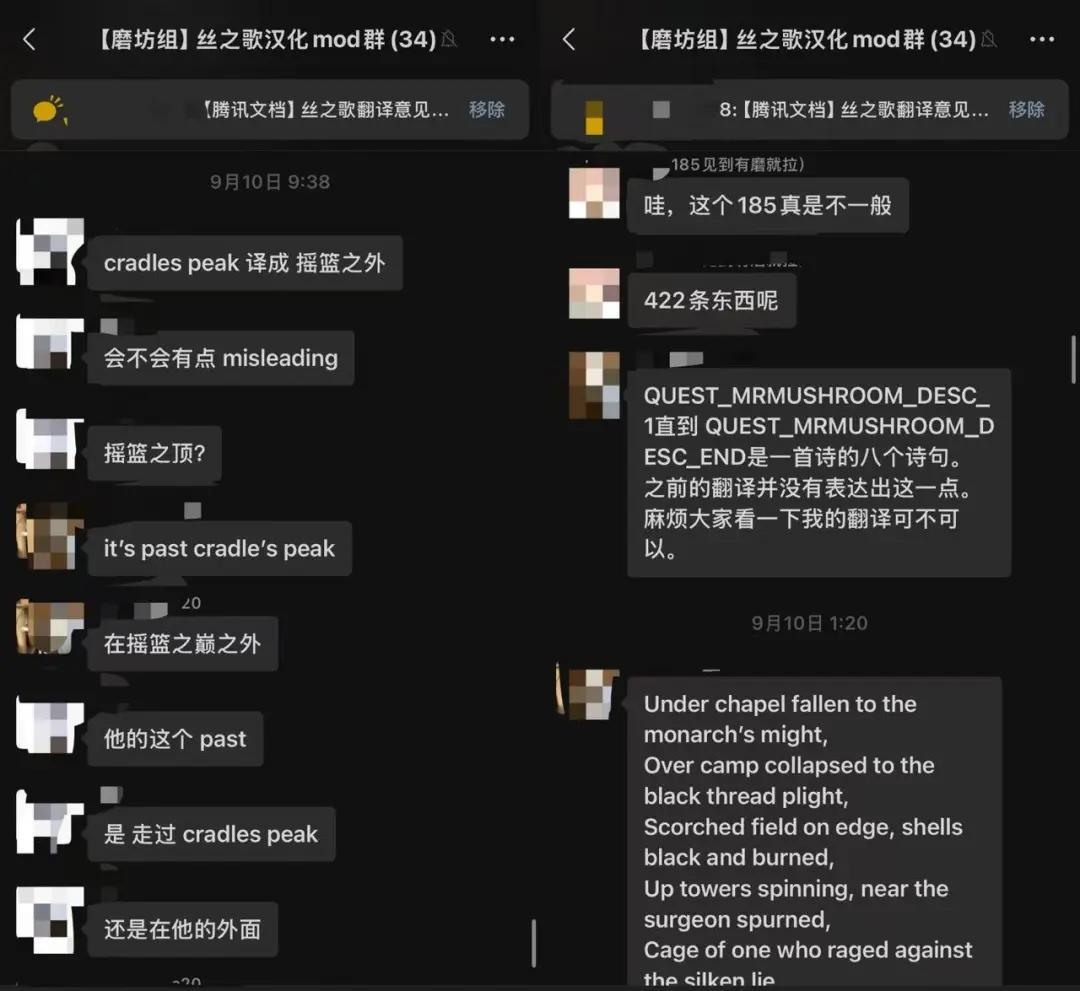Open pinned 腾讯文档 link in left chat
This screenshot has height=991, width=1080.
pos(324,109)
